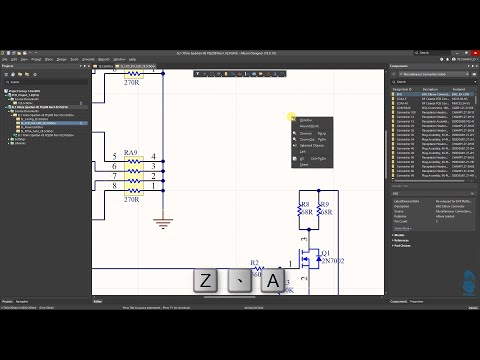The height and width of the screenshot is (360, 480).
Task: Open the notifications bell at top right
Action: click(x=447, y=59)
